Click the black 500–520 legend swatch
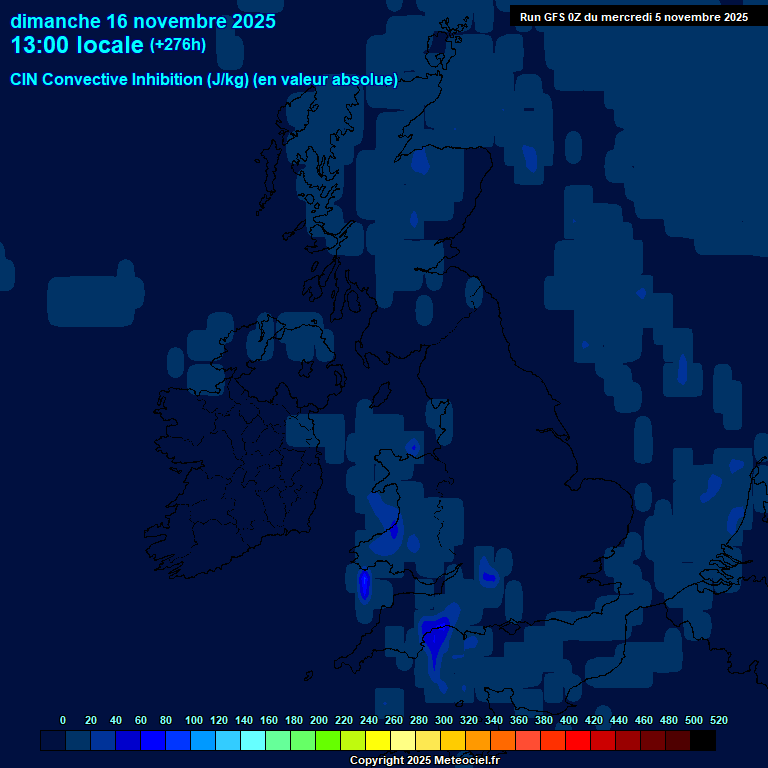This screenshot has width=768, height=768. point(703,741)
